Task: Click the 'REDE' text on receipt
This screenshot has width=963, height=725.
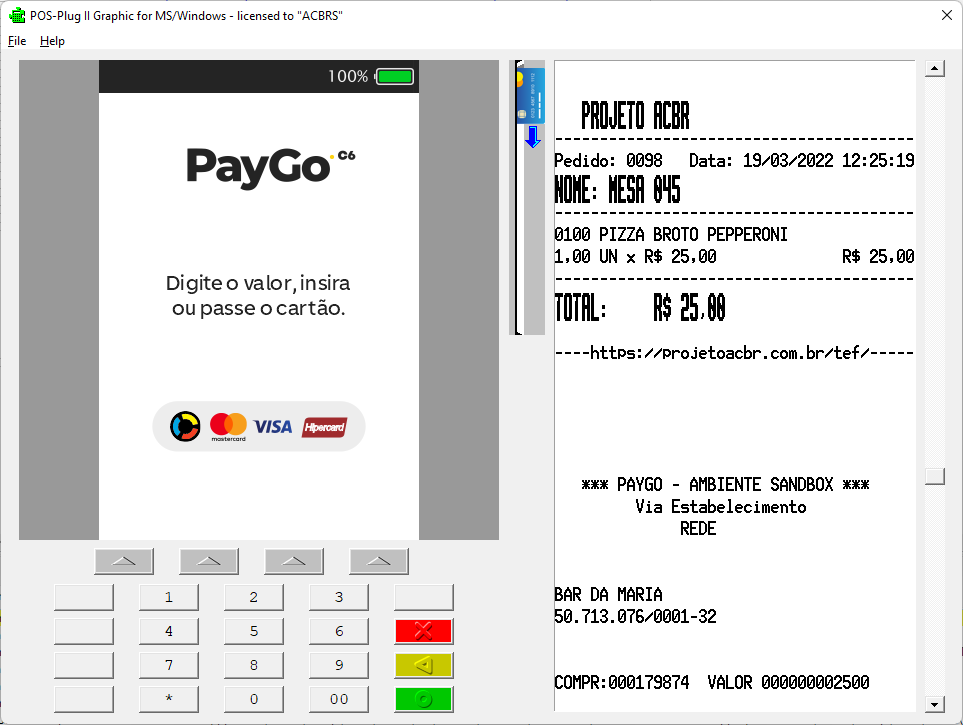Action: tap(698, 528)
